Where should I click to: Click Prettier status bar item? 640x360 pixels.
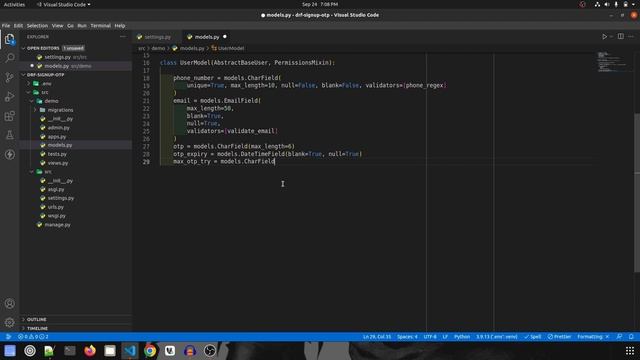click(559, 337)
